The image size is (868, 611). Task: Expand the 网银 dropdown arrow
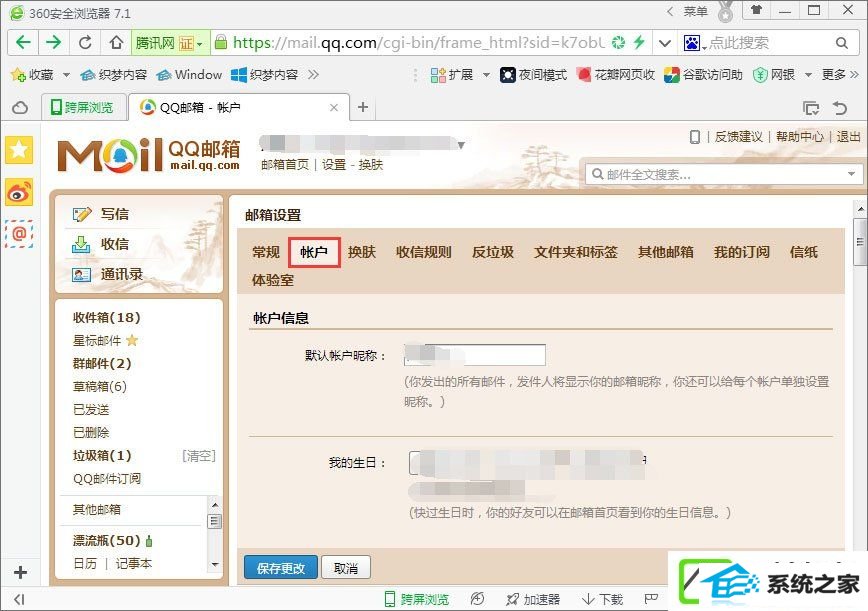[808, 75]
